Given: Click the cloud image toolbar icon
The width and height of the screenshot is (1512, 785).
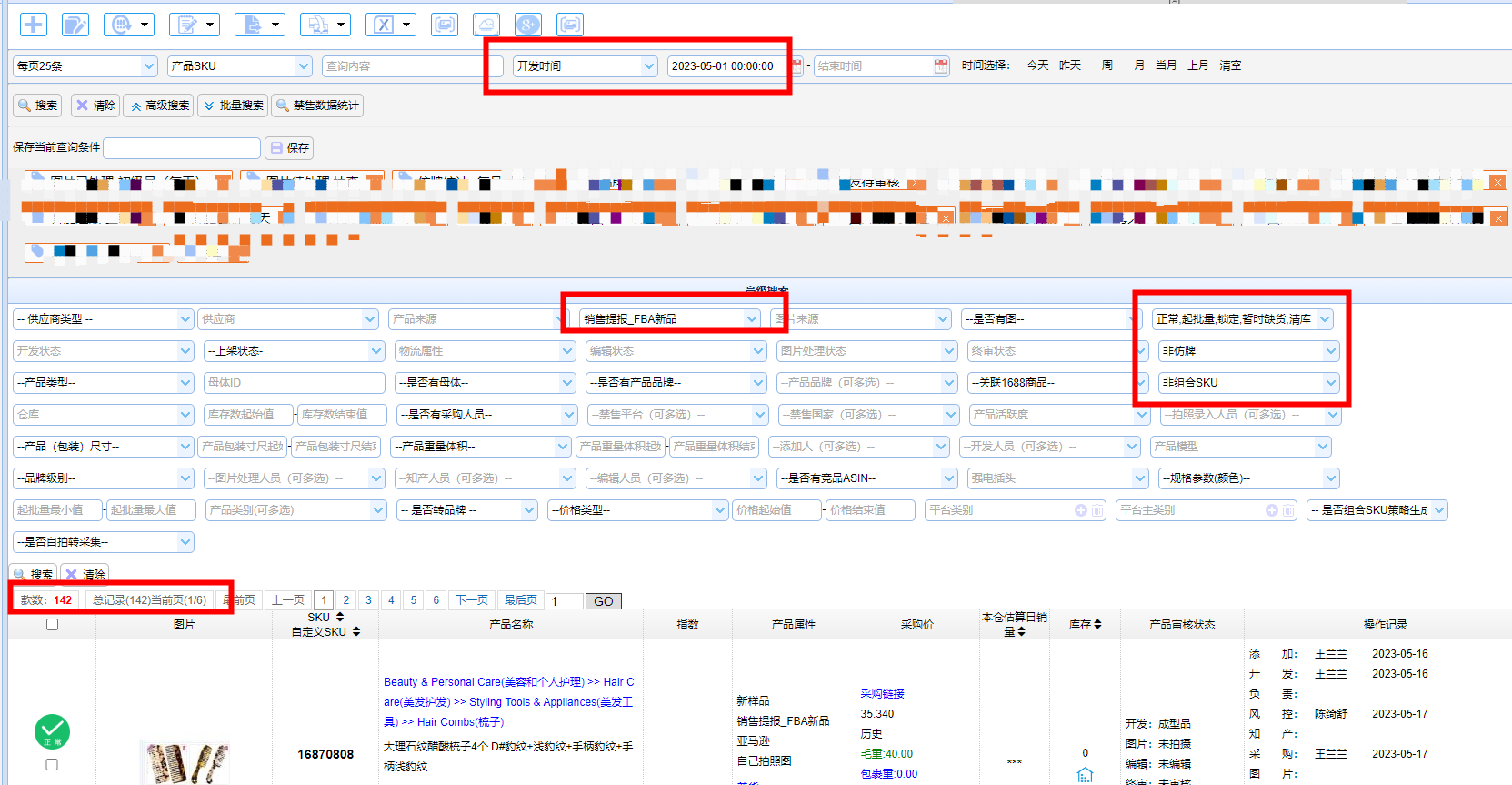Looking at the screenshot, I should tap(486, 25).
